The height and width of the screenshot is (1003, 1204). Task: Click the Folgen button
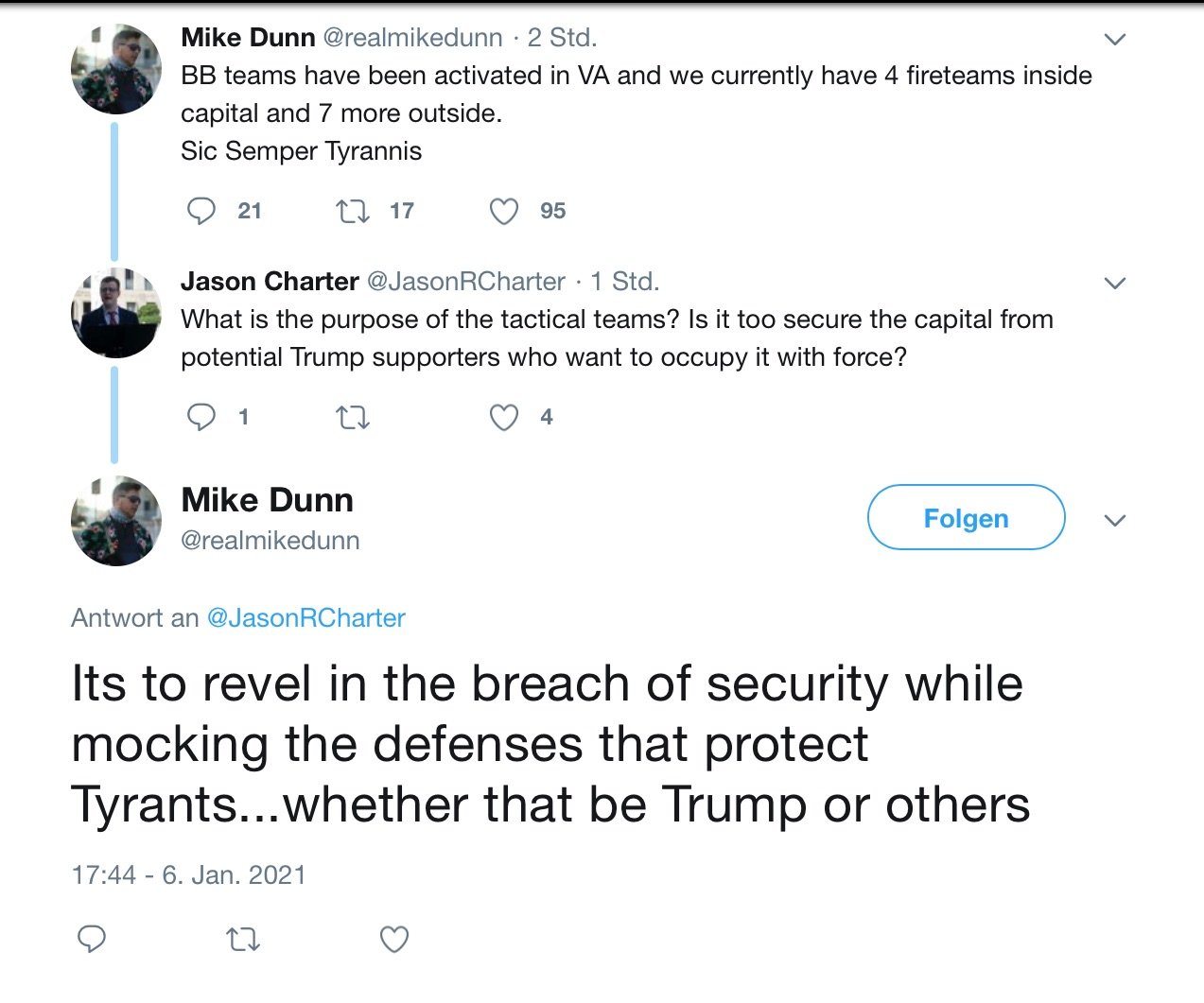coord(966,518)
